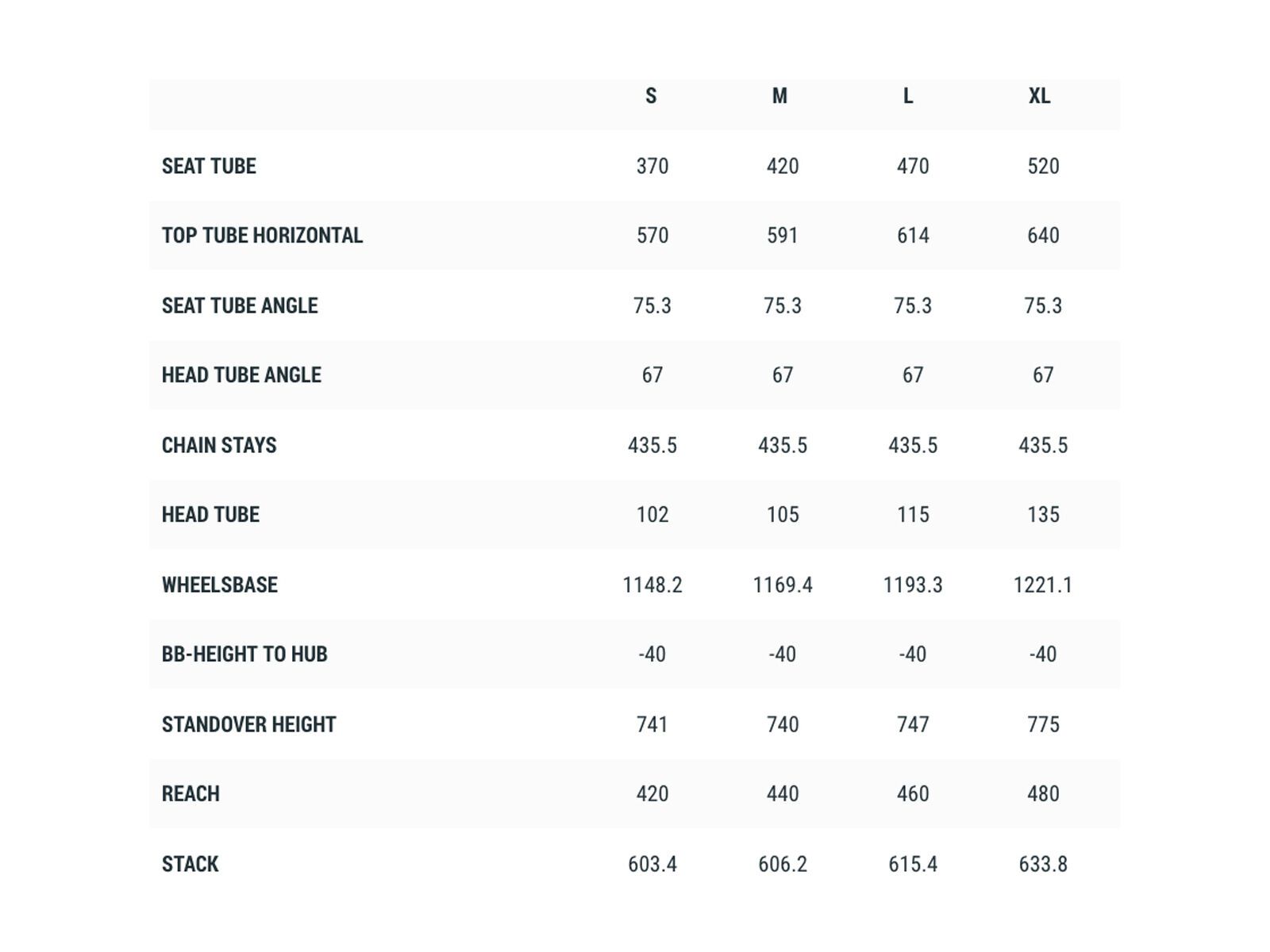Click the M size column header
This screenshot has width=1270, height=952.
(779, 96)
